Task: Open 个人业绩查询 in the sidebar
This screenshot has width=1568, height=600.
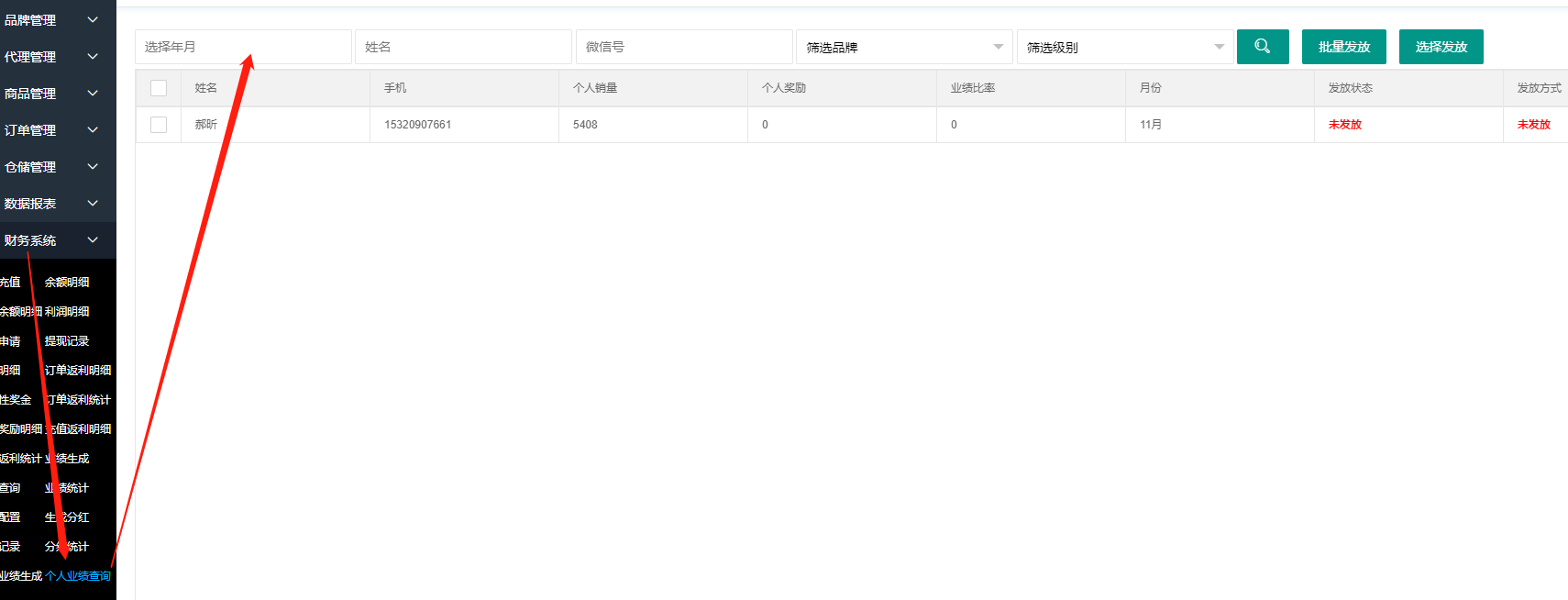Action: tap(78, 576)
